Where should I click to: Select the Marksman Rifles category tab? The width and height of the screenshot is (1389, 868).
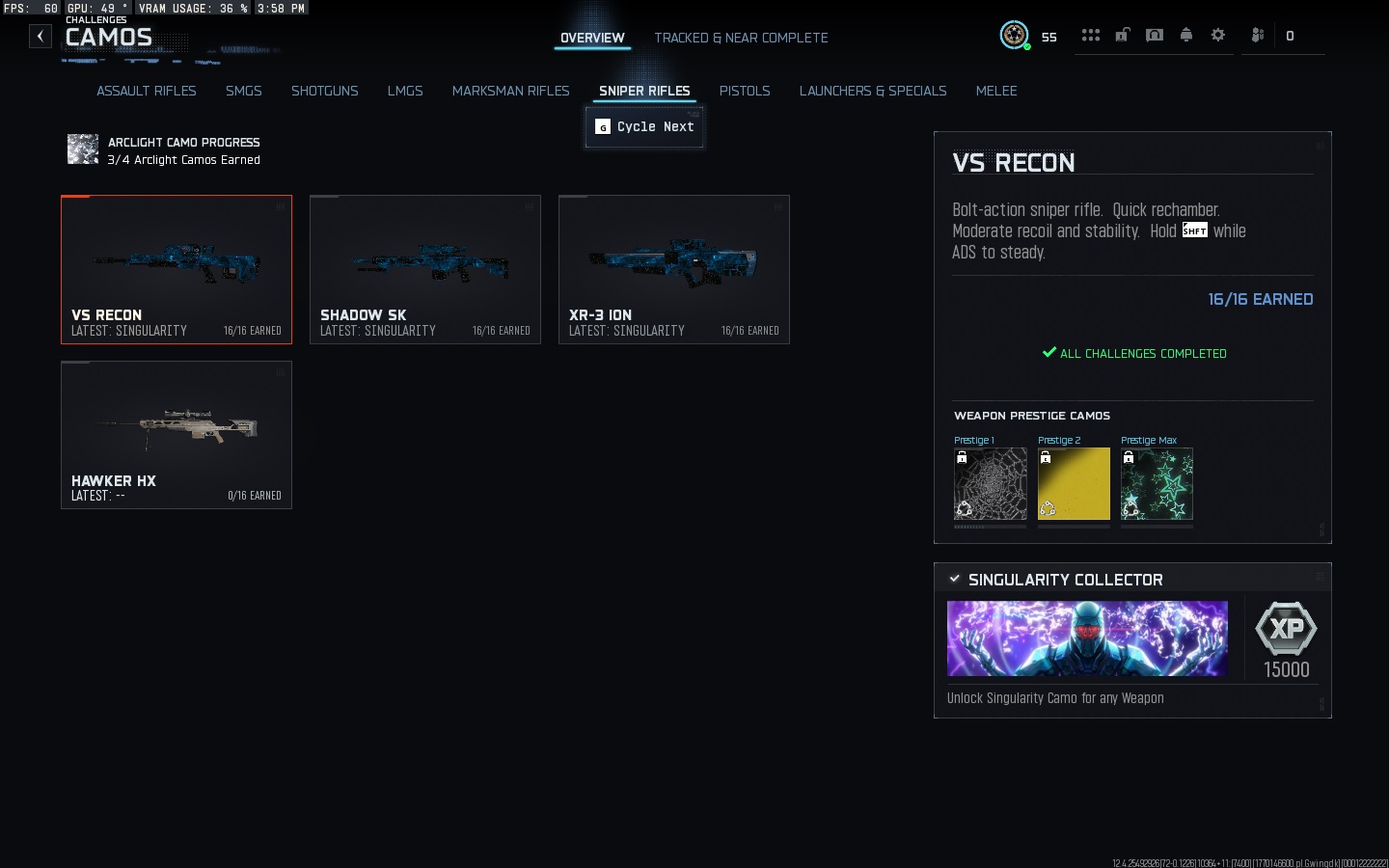(x=510, y=91)
